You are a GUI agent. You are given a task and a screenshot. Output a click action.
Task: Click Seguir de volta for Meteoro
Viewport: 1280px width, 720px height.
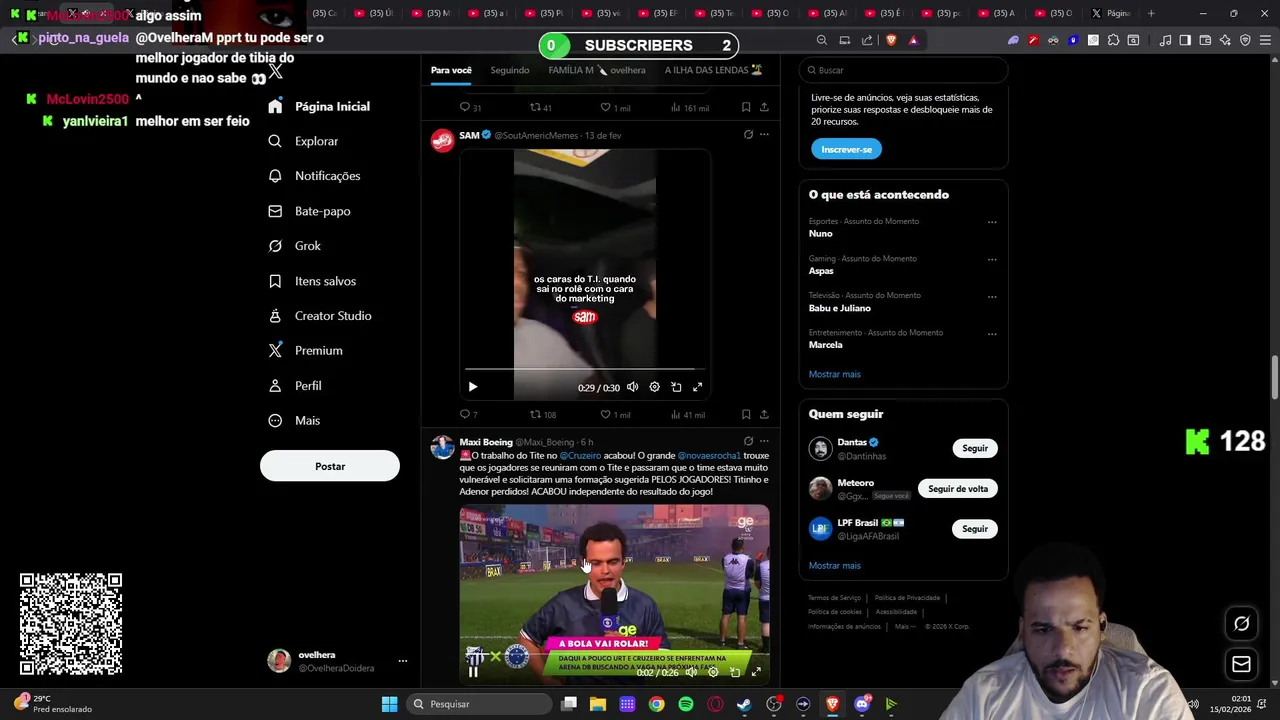pyautogui.click(x=958, y=489)
